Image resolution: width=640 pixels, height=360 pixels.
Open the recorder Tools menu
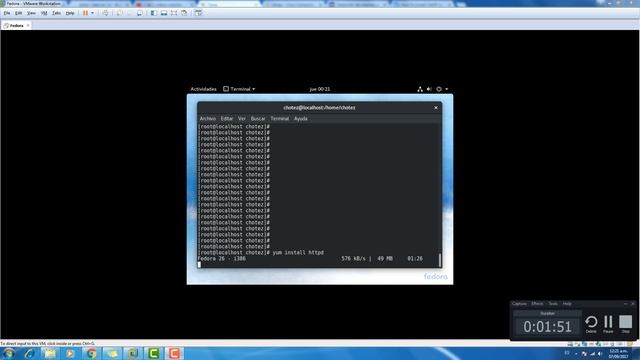(x=553, y=304)
